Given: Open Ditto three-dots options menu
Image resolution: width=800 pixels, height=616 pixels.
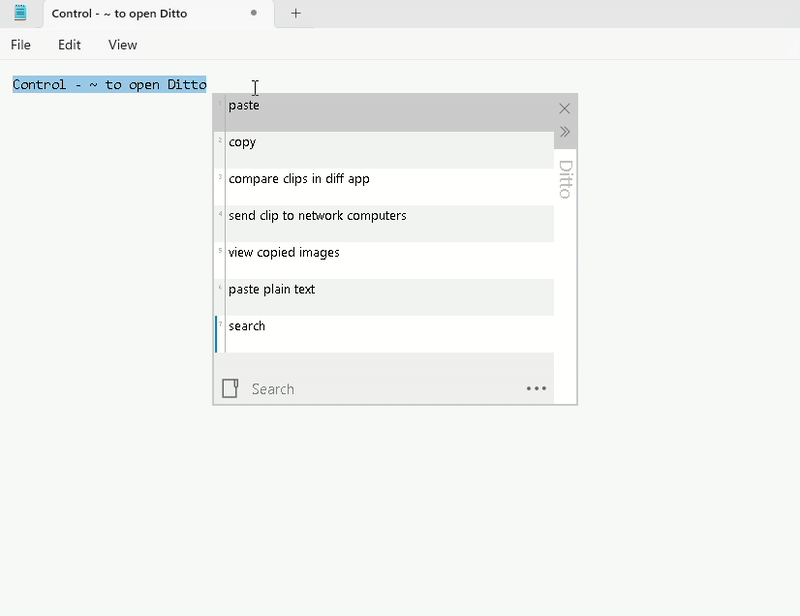Looking at the screenshot, I should 536,388.
